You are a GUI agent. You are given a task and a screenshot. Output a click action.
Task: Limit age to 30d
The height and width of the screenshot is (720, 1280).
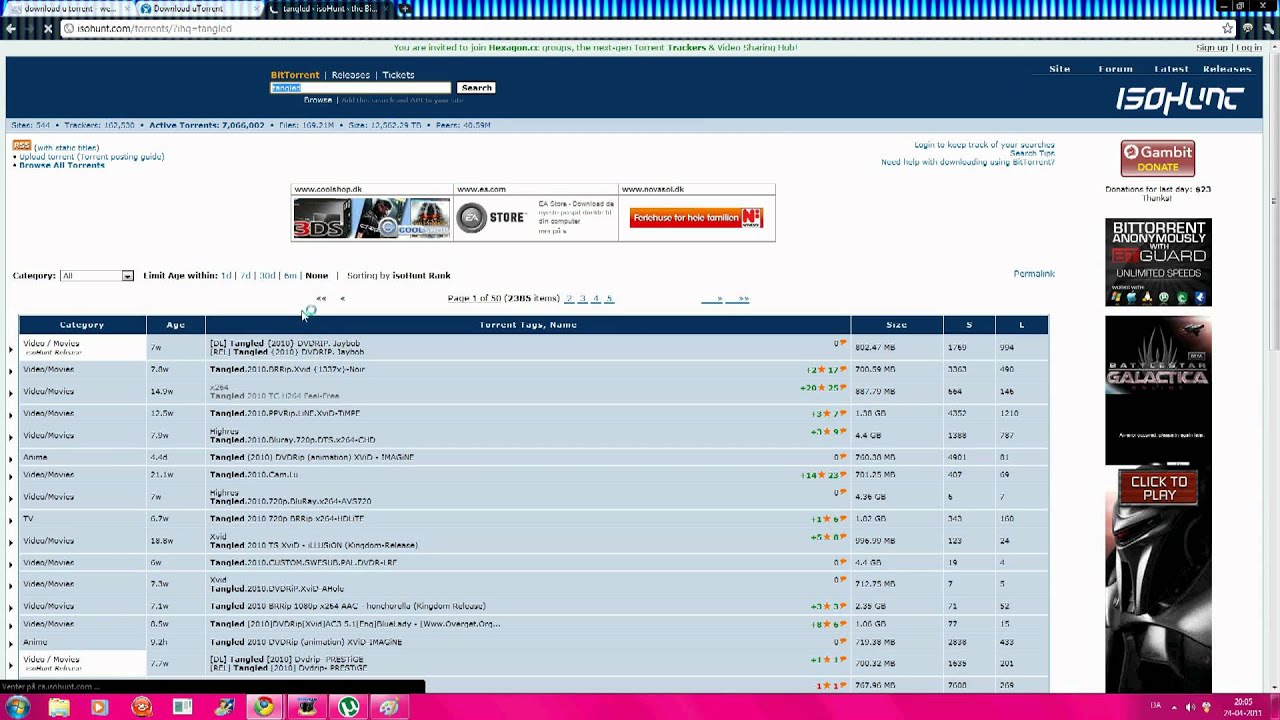[x=267, y=276]
